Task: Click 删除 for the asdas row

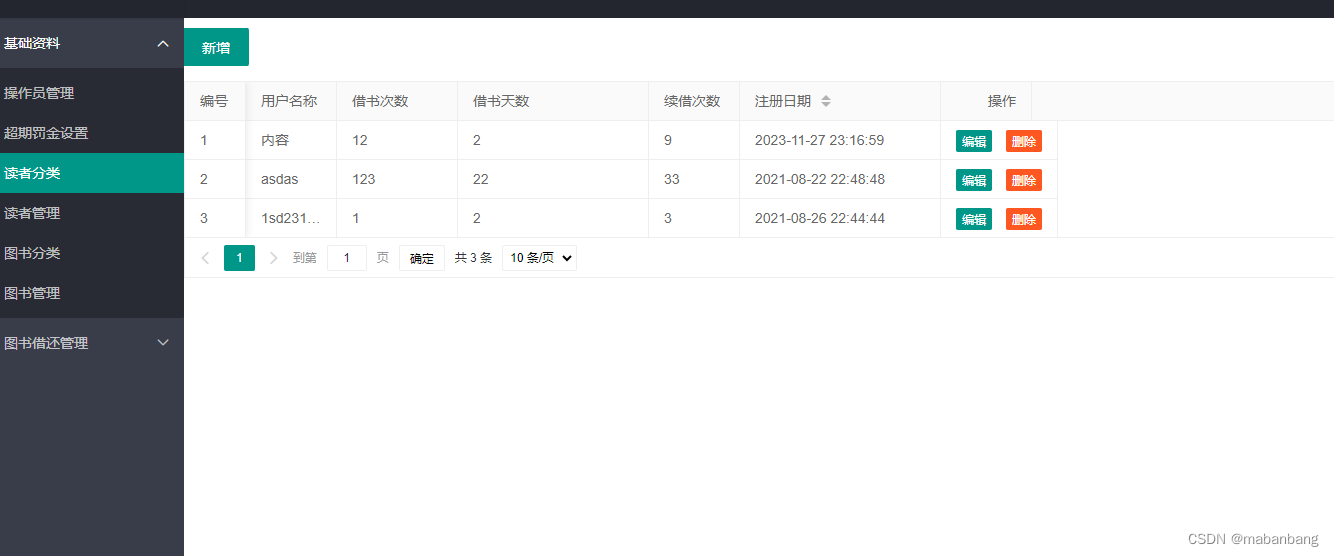Action: 1024,180
